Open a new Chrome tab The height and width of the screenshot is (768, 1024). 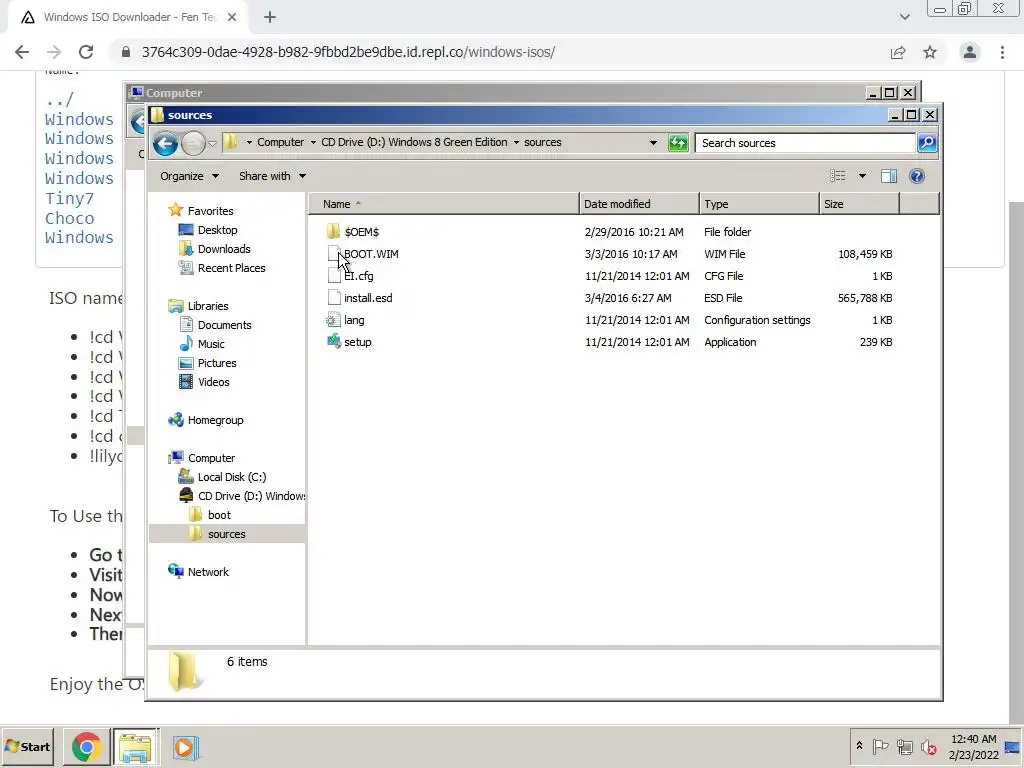pos(270,17)
